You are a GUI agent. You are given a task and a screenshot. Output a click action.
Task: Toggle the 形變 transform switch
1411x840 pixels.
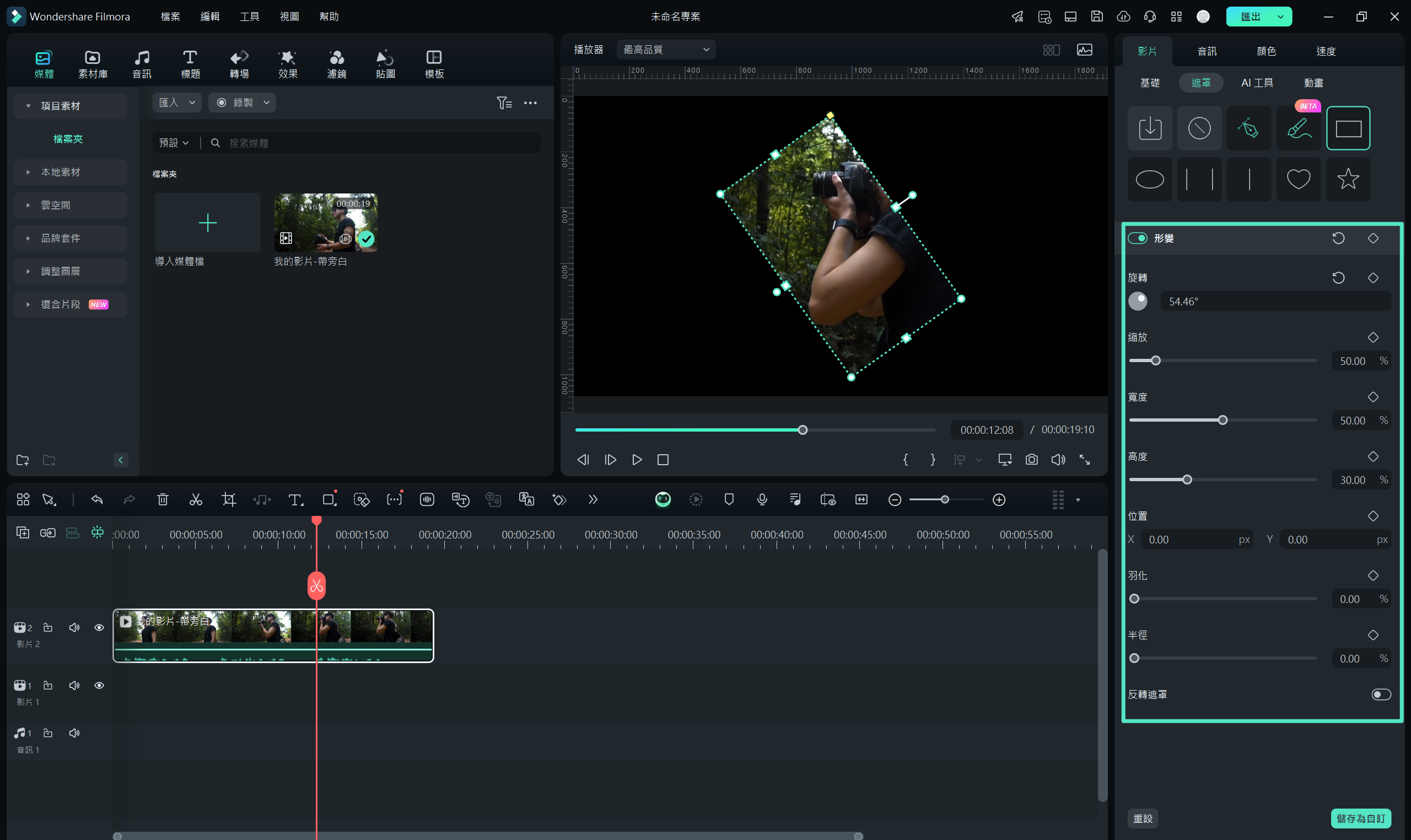point(1137,238)
